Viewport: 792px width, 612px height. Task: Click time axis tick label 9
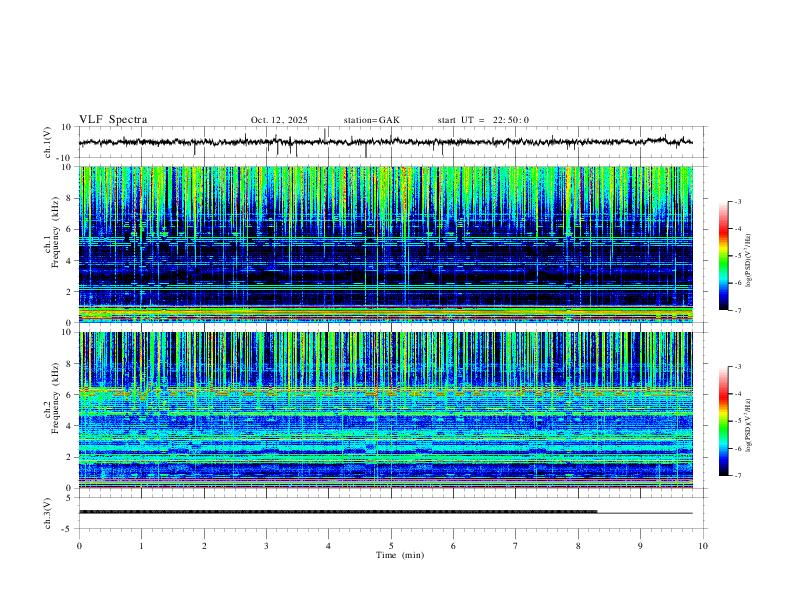click(x=640, y=546)
